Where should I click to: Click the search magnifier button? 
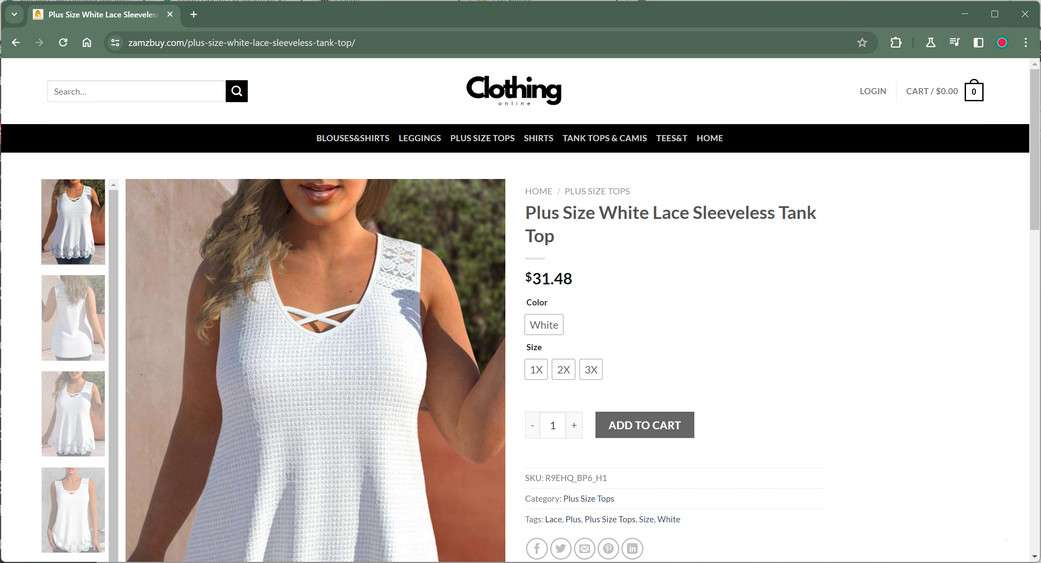[x=236, y=91]
